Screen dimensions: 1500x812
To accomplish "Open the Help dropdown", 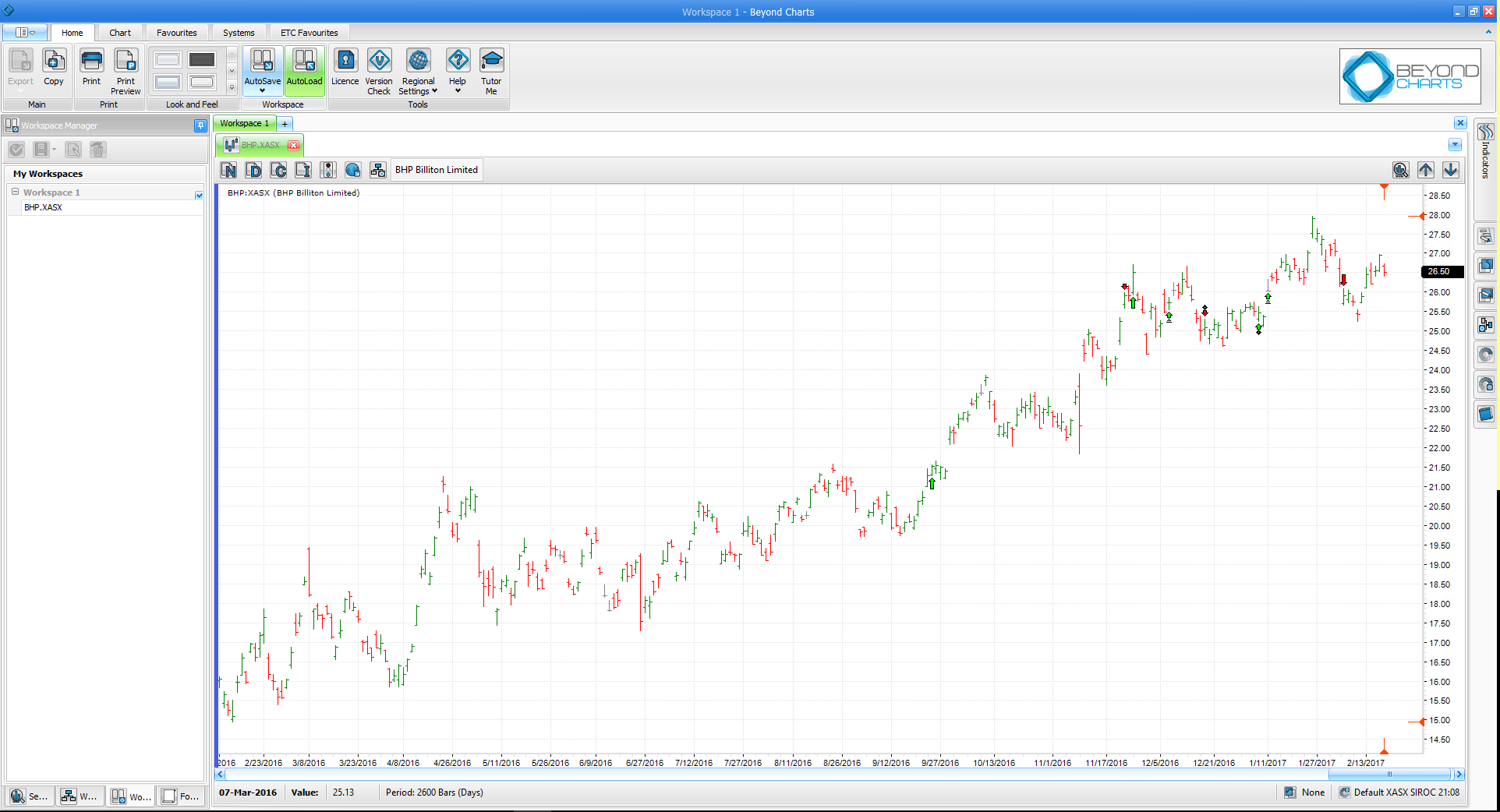I will coord(458,71).
